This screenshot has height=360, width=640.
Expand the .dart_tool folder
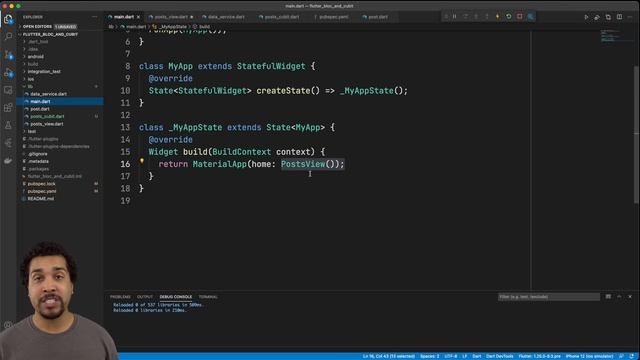click(x=38, y=42)
